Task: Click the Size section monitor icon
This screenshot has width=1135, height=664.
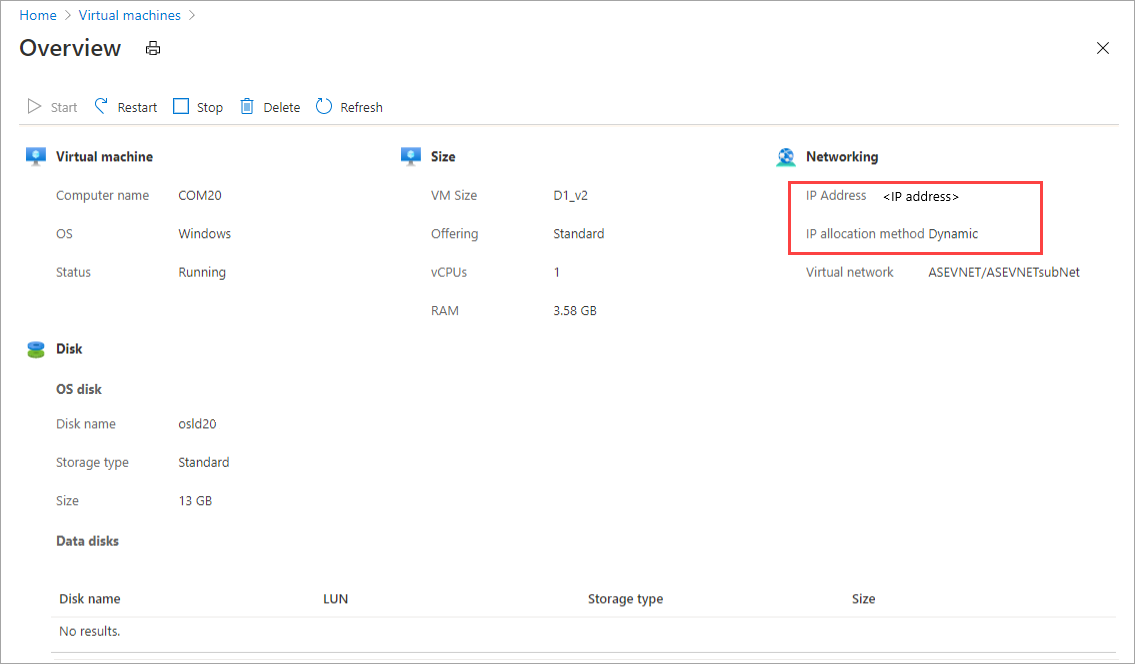Action: pos(410,156)
